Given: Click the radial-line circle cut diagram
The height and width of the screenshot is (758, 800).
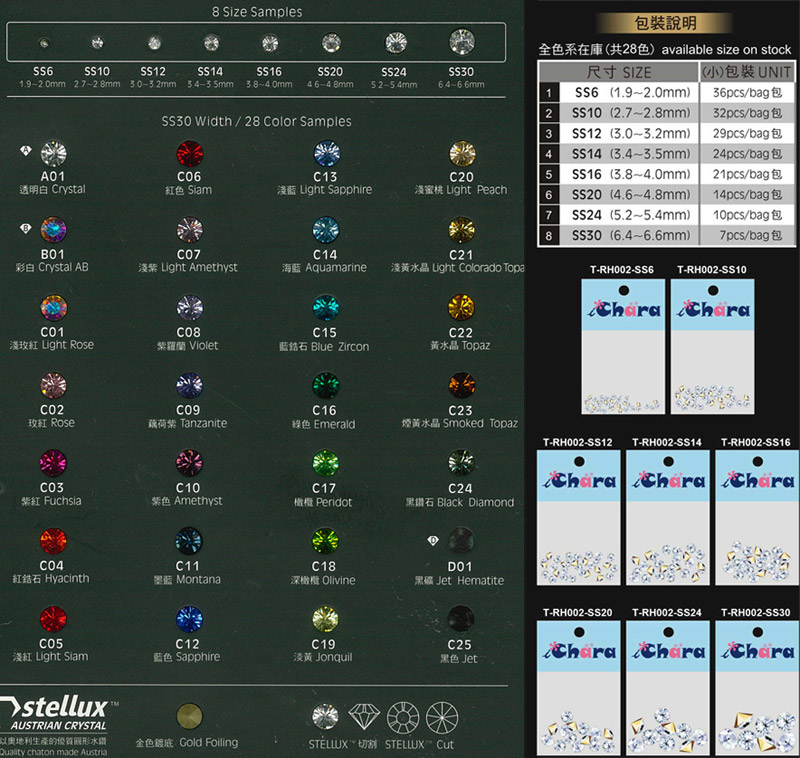Looking at the screenshot, I should click(x=442, y=718).
